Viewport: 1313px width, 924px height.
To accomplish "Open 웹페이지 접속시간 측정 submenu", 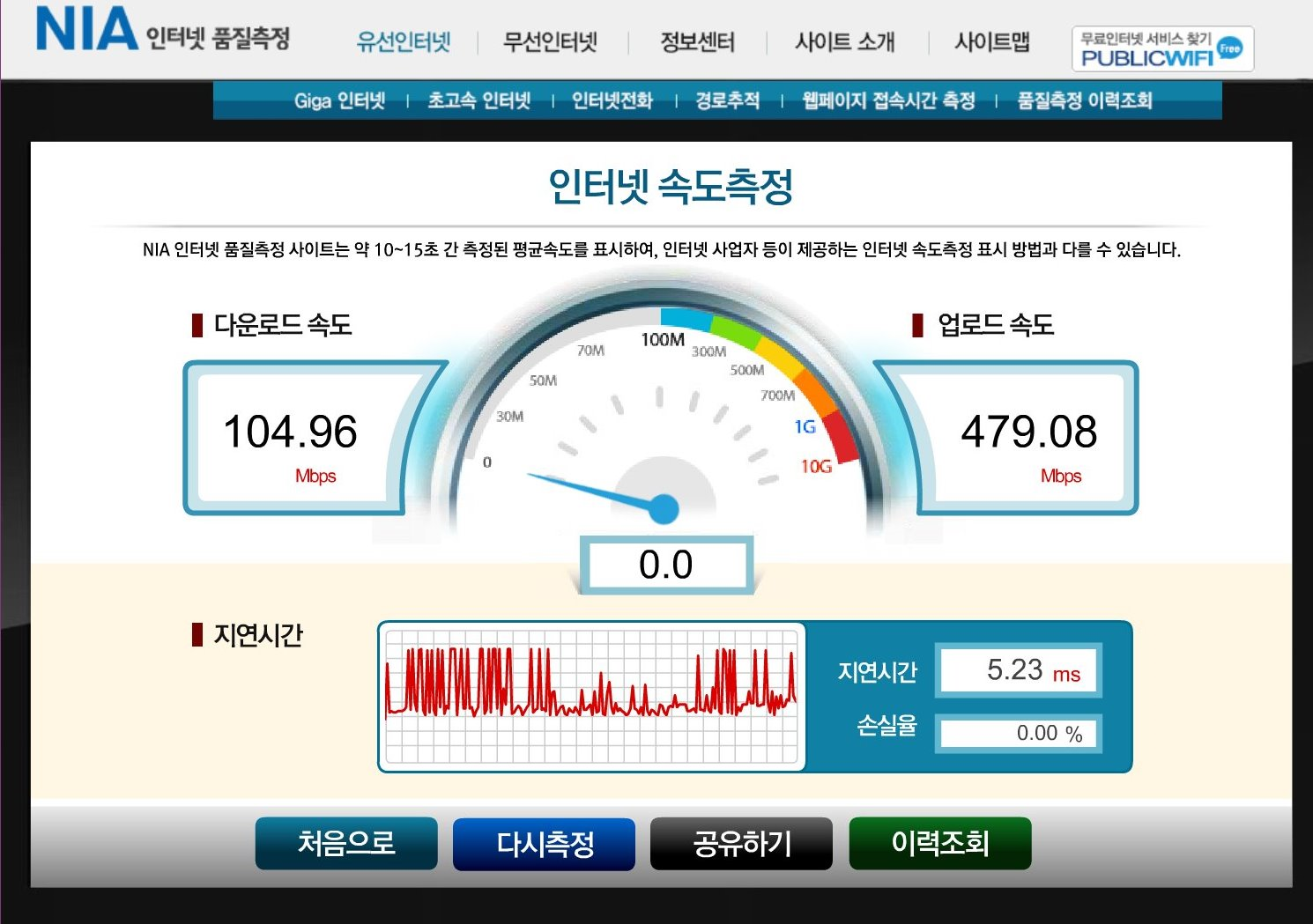I will tap(888, 100).
